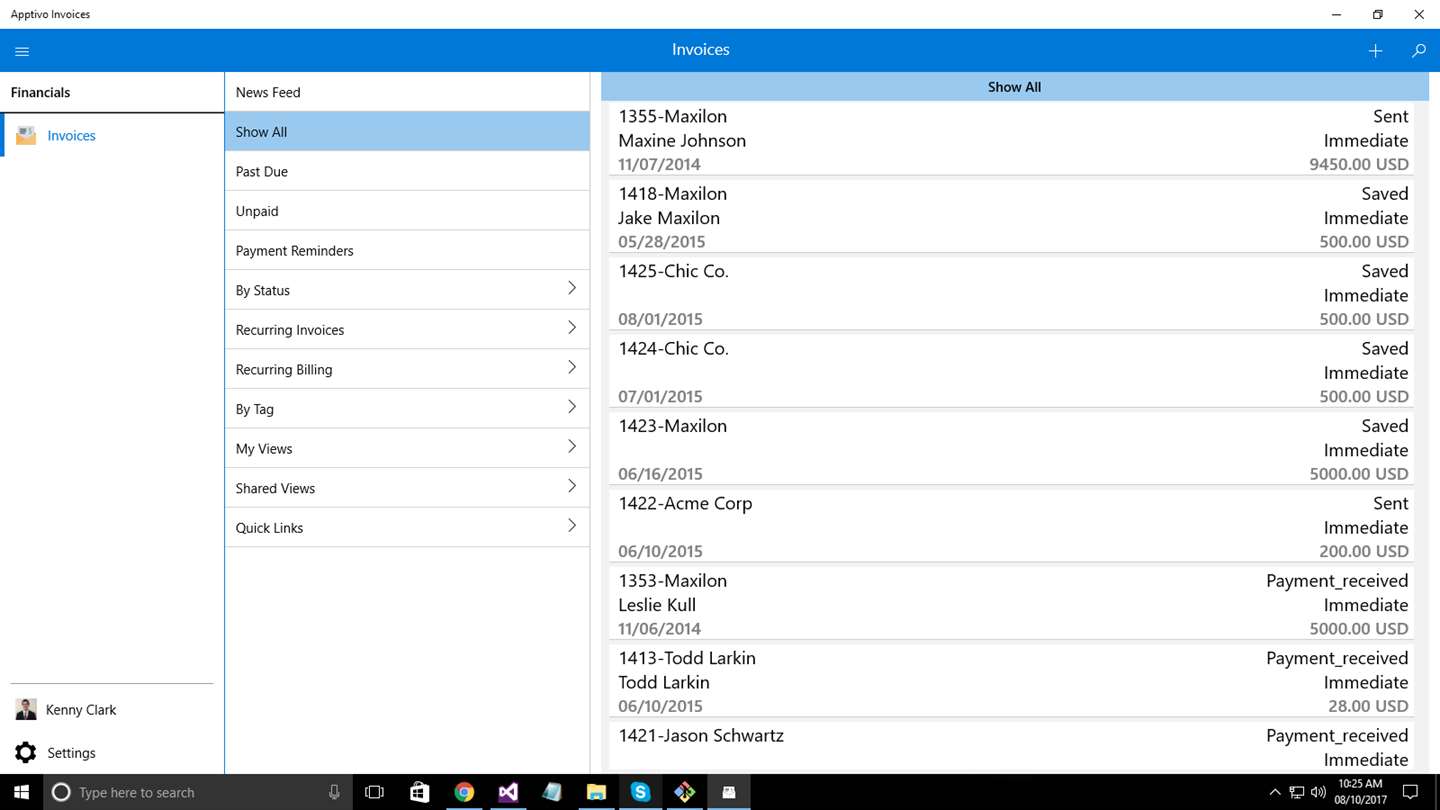The height and width of the screenshot is (810, 1440).
Task: Click the Sent status of 1422-Acme Corp
Action: (x=1391, y=503)
